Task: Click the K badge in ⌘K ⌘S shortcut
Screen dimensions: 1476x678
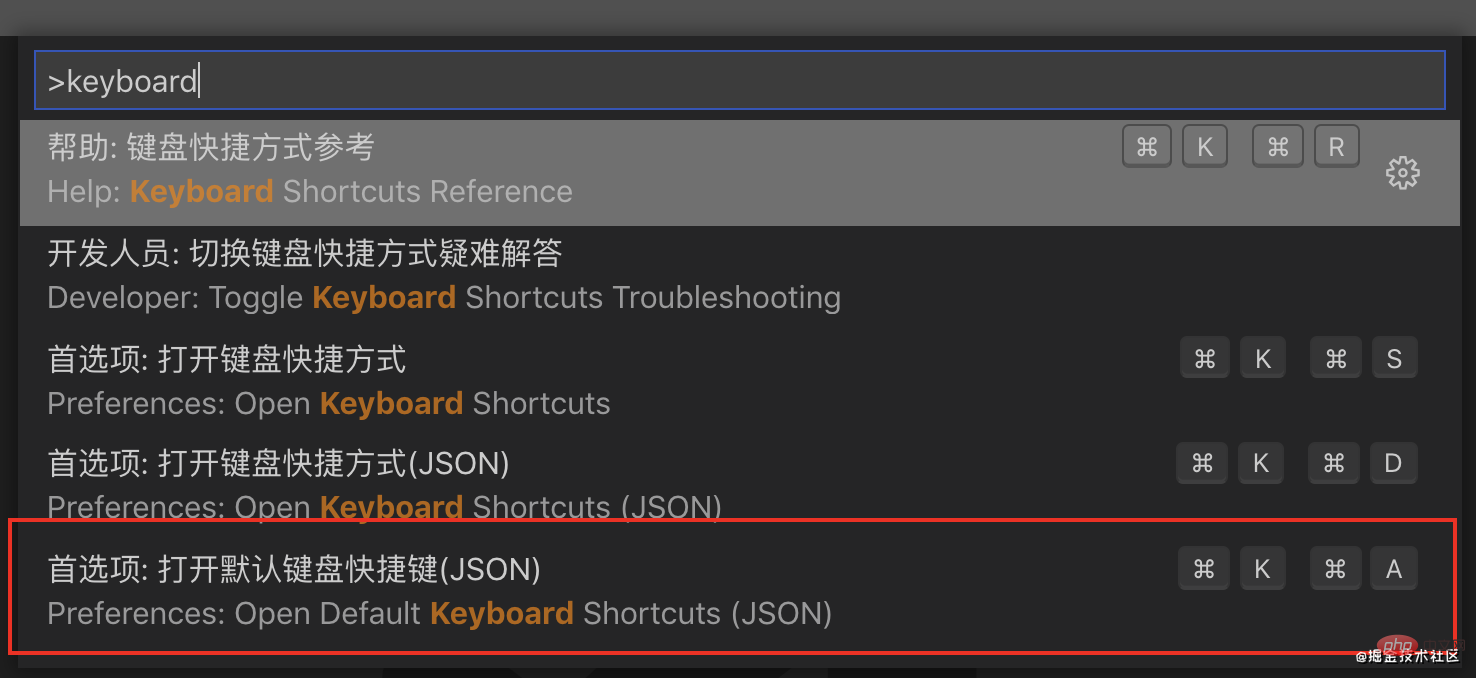Action: [1263, 359]
